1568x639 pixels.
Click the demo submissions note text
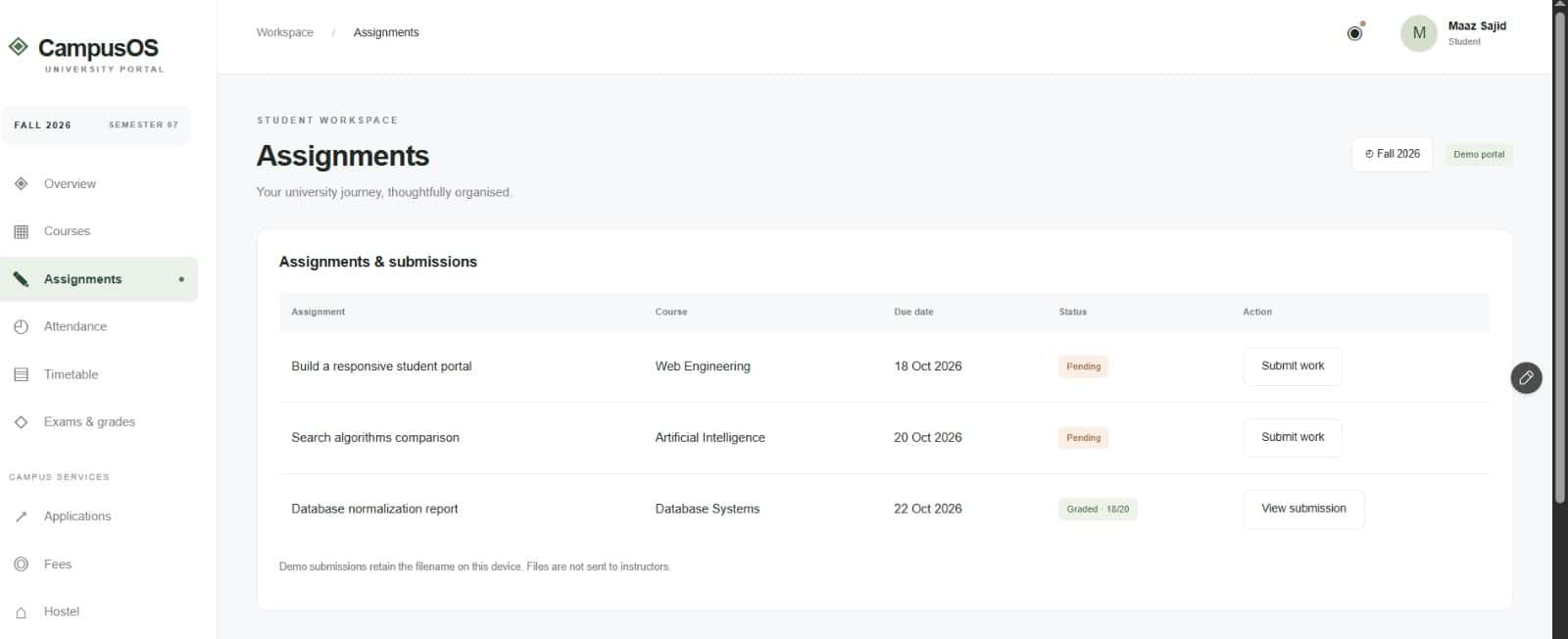click(474, 566)
